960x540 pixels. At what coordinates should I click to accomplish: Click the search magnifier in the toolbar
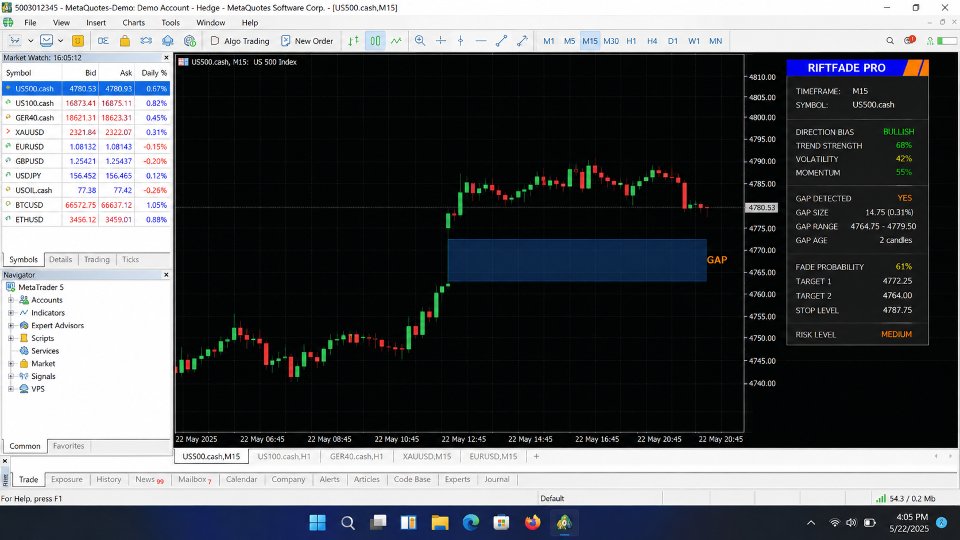click(x=890, y=41)
